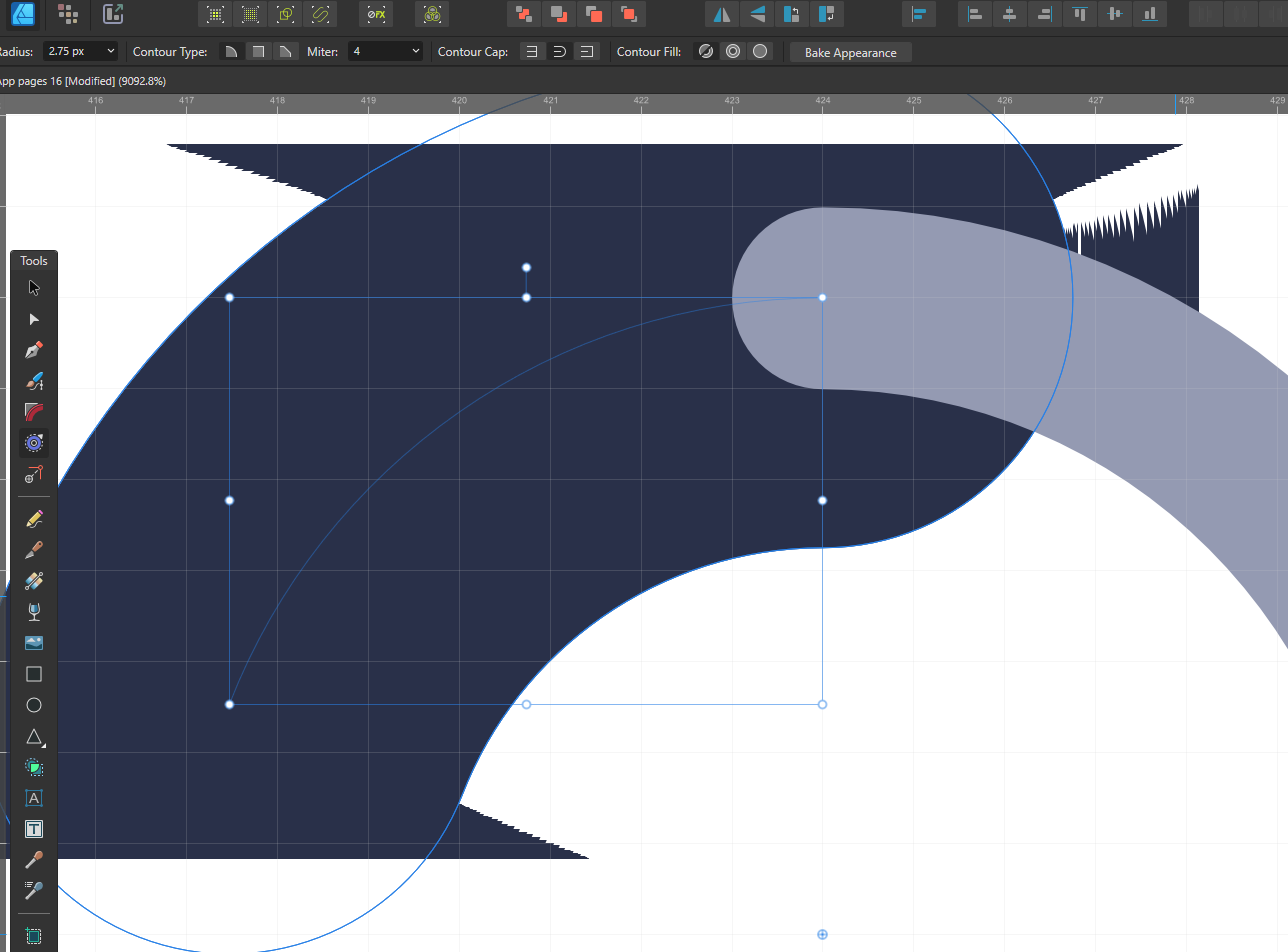The image size is (1288, 952).
Task: Choose the Ellipse shape tool
Action: click(34, 705)
